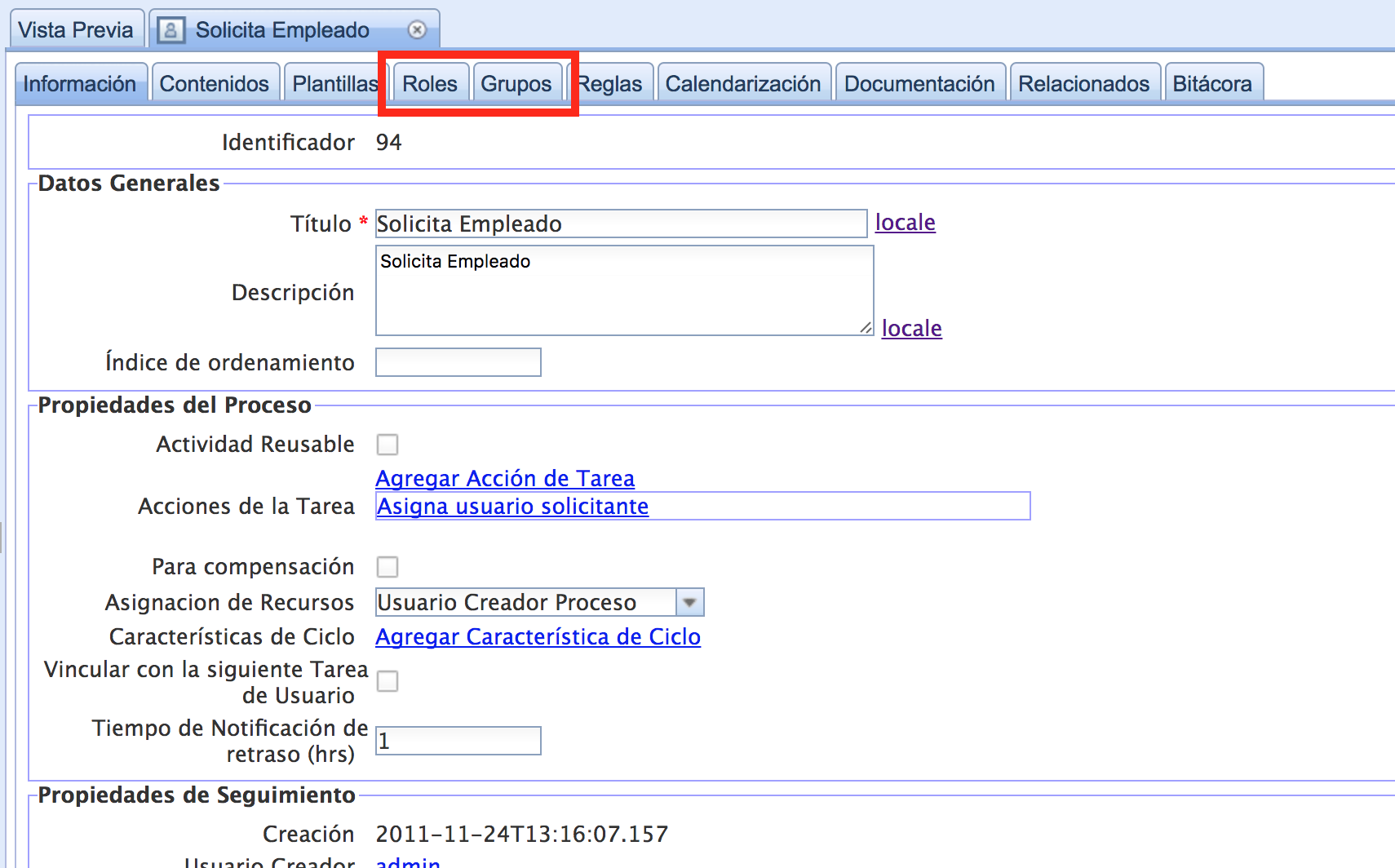1395x868 pixels.
Task: Select the Identificador value 94
Action: tap(389, 143)
